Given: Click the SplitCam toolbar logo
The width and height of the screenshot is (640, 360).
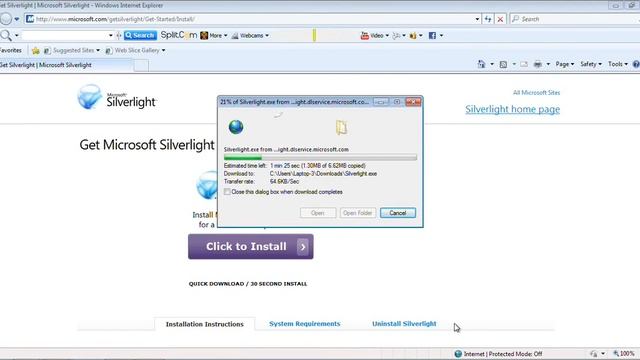Looking at the screenshot, I should coord(178,35).
